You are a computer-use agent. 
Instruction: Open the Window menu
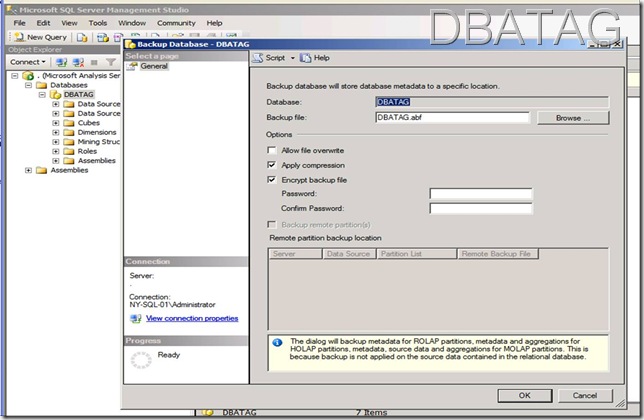coord(132,23)
